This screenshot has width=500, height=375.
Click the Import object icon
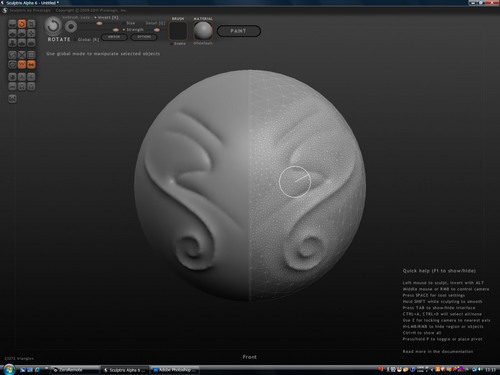(x=22, y=77)
